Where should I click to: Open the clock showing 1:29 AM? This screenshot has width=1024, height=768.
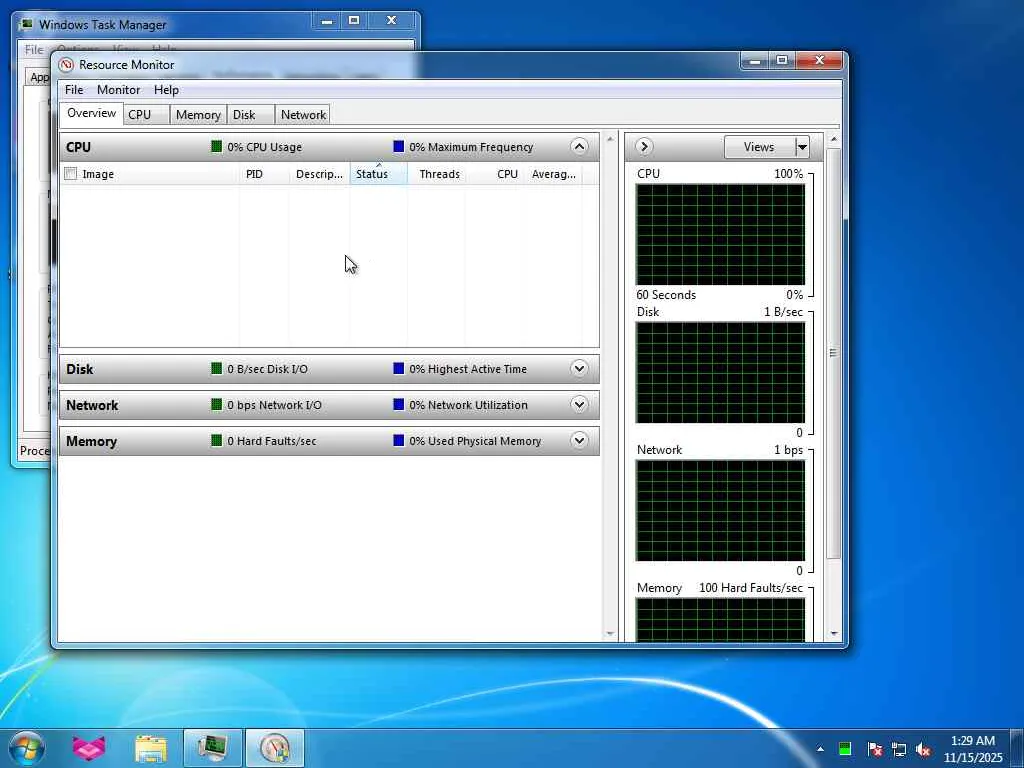(973, 749)
